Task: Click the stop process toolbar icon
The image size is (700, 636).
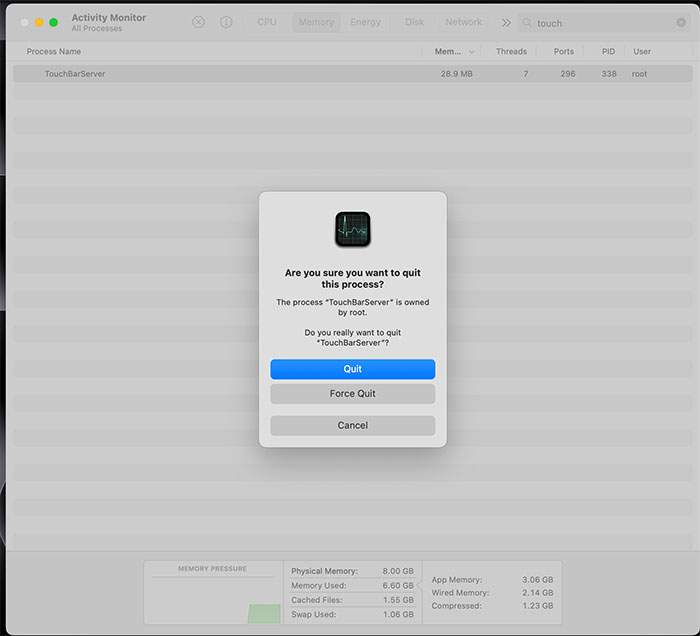Action: point(198,22)
